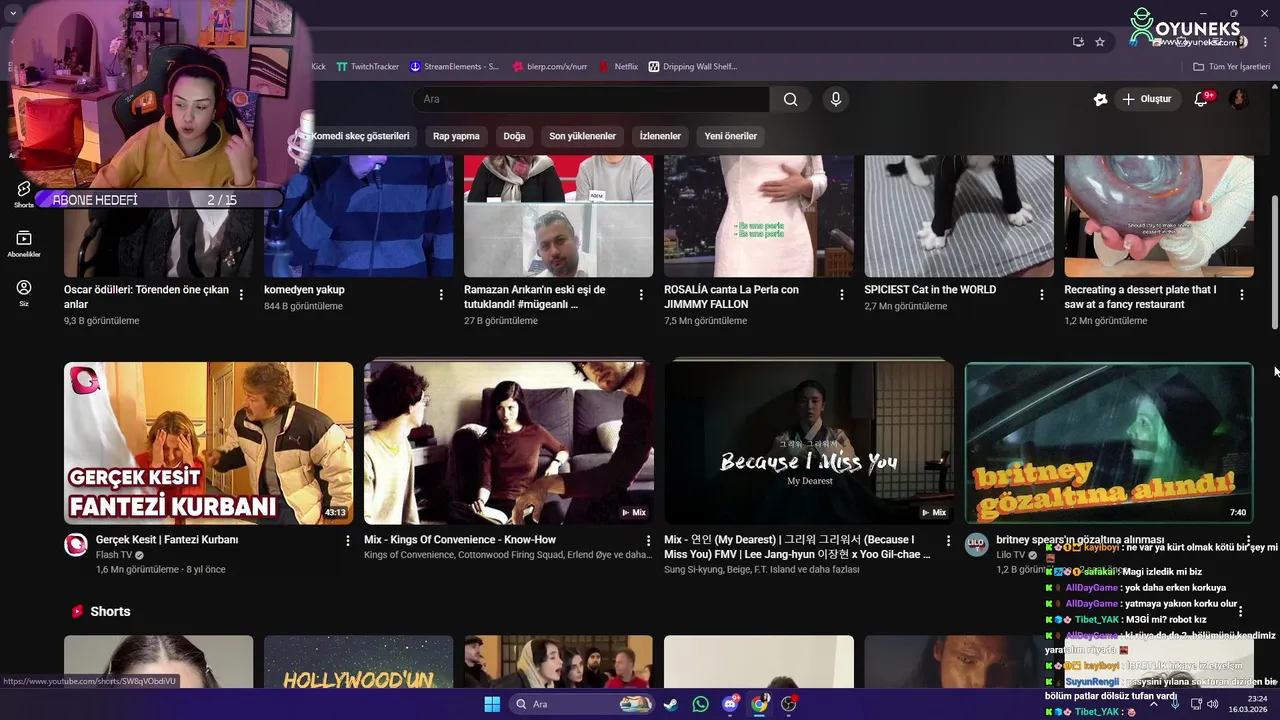Click the Flash TV channel avatar
Viewport: 1280px width, 720px height.
tap(76, 545)
